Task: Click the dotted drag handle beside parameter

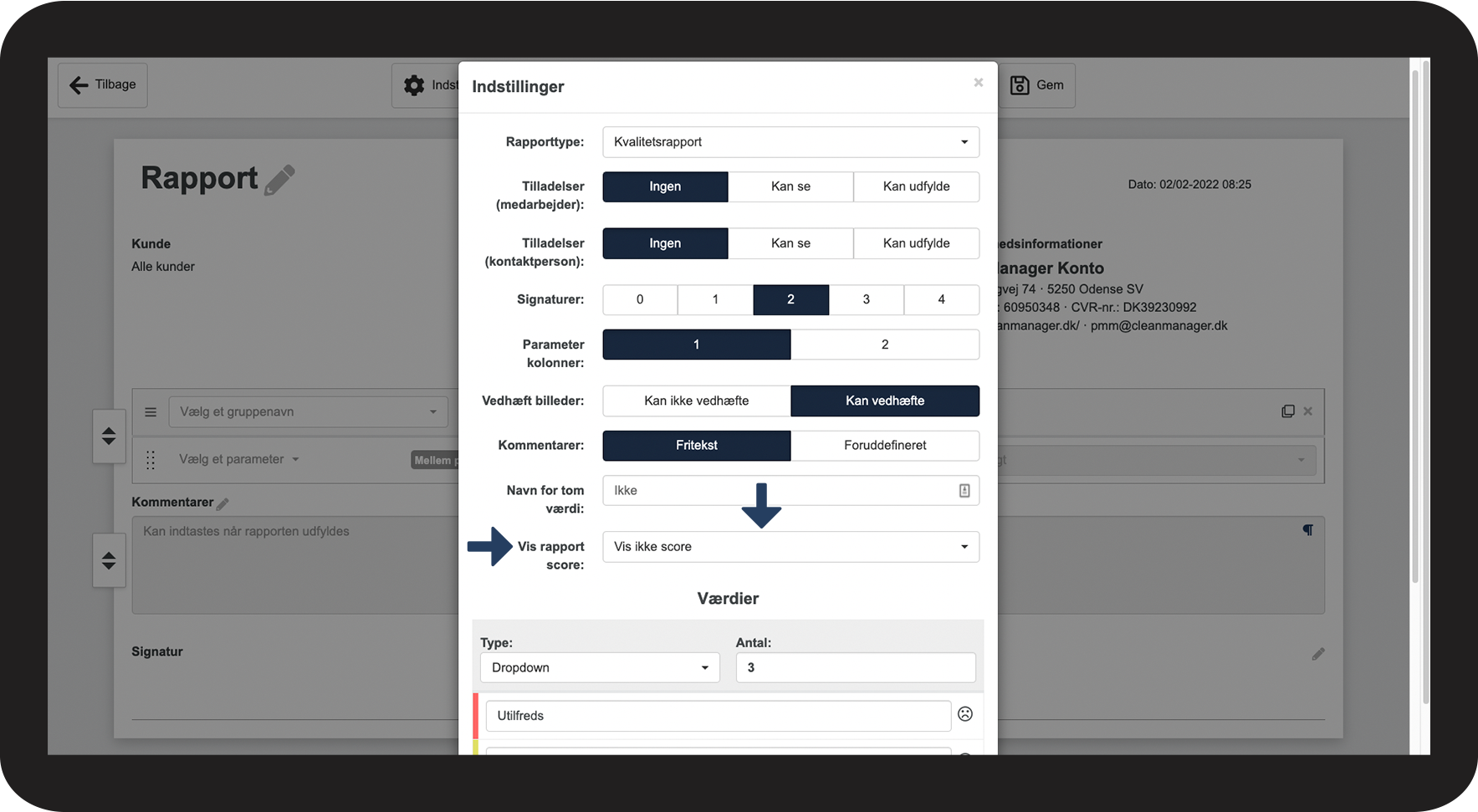Action: tap(151, 460)
